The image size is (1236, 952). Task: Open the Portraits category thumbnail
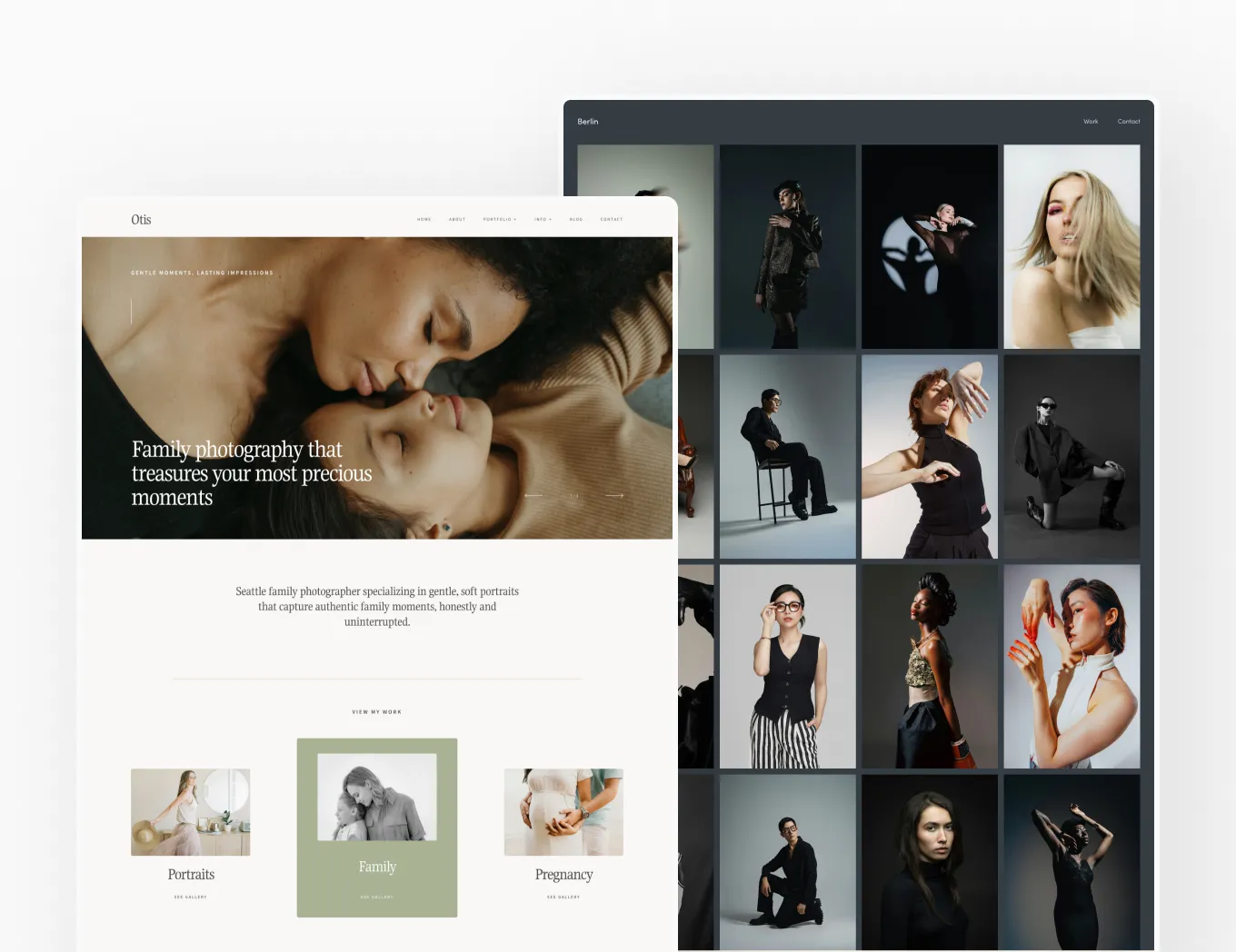[x=191, y=812]
